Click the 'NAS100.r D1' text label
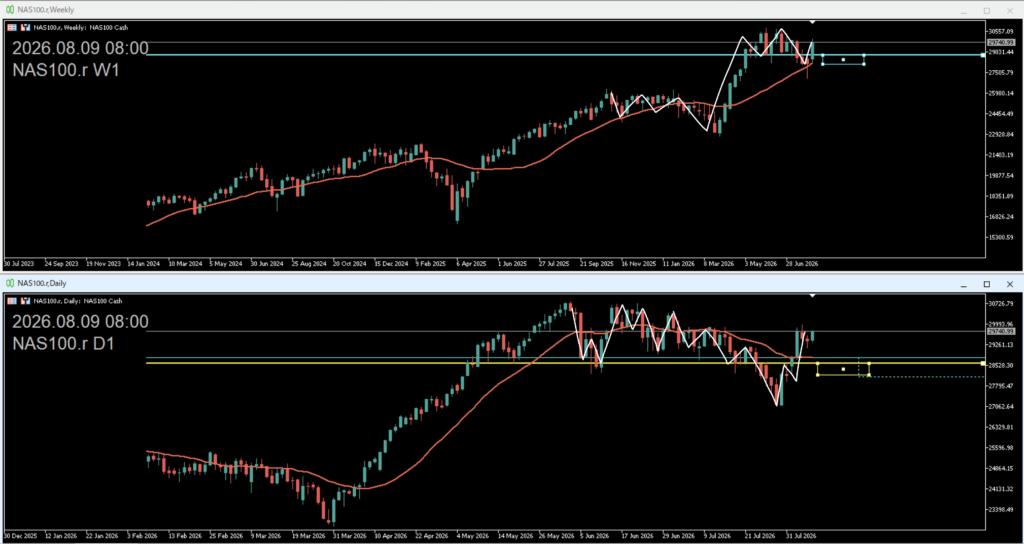Image resolution: width=1024 pixels, height=544 pixels. 63,344
